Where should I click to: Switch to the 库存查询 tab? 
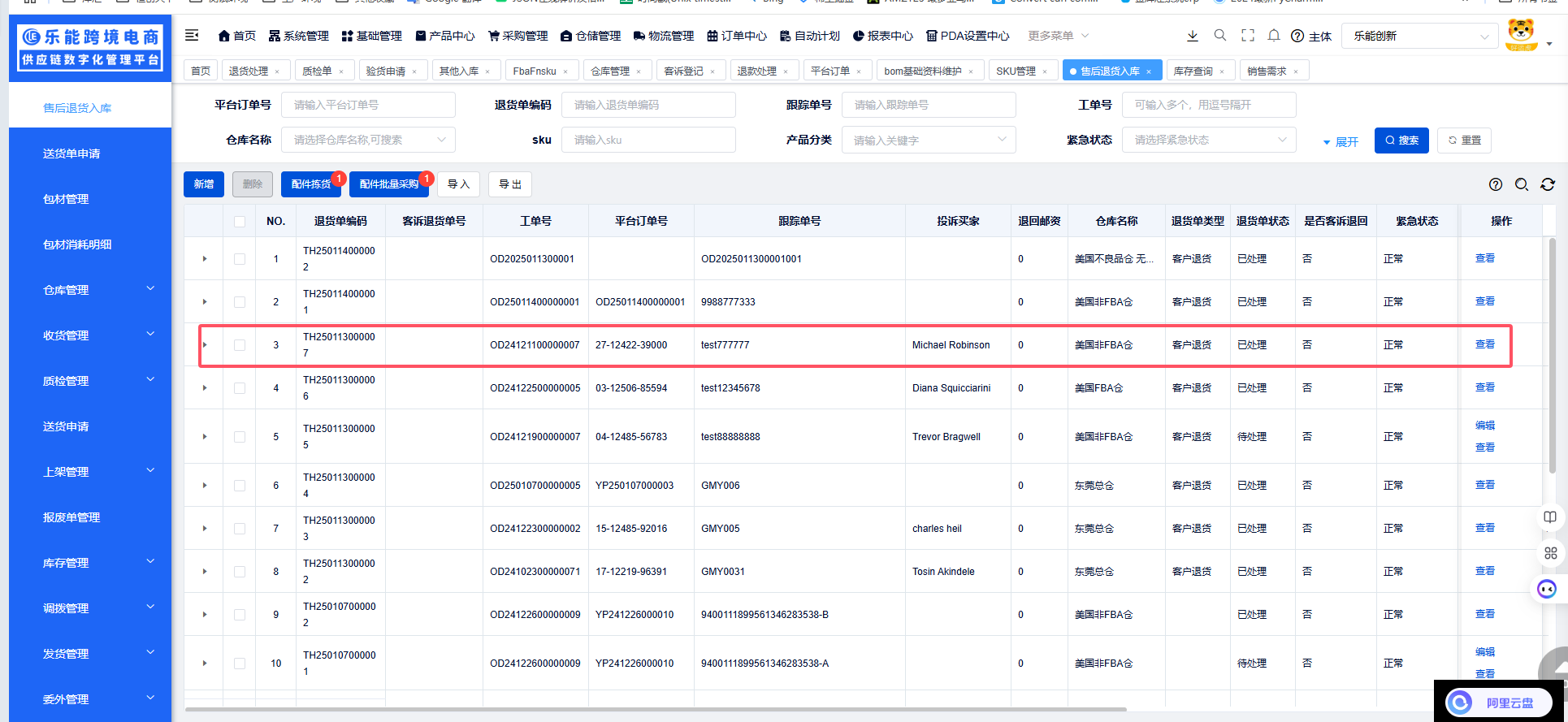[x=1193, y=71]
